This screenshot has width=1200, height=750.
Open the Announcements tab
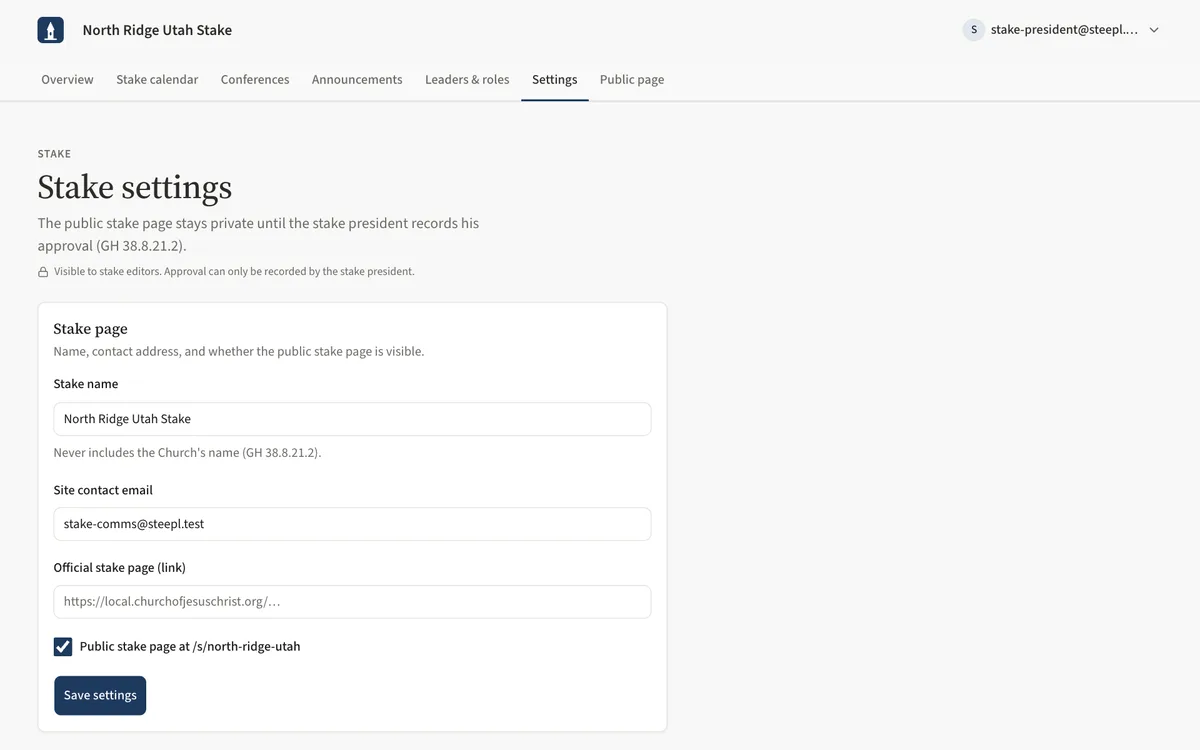357,80
